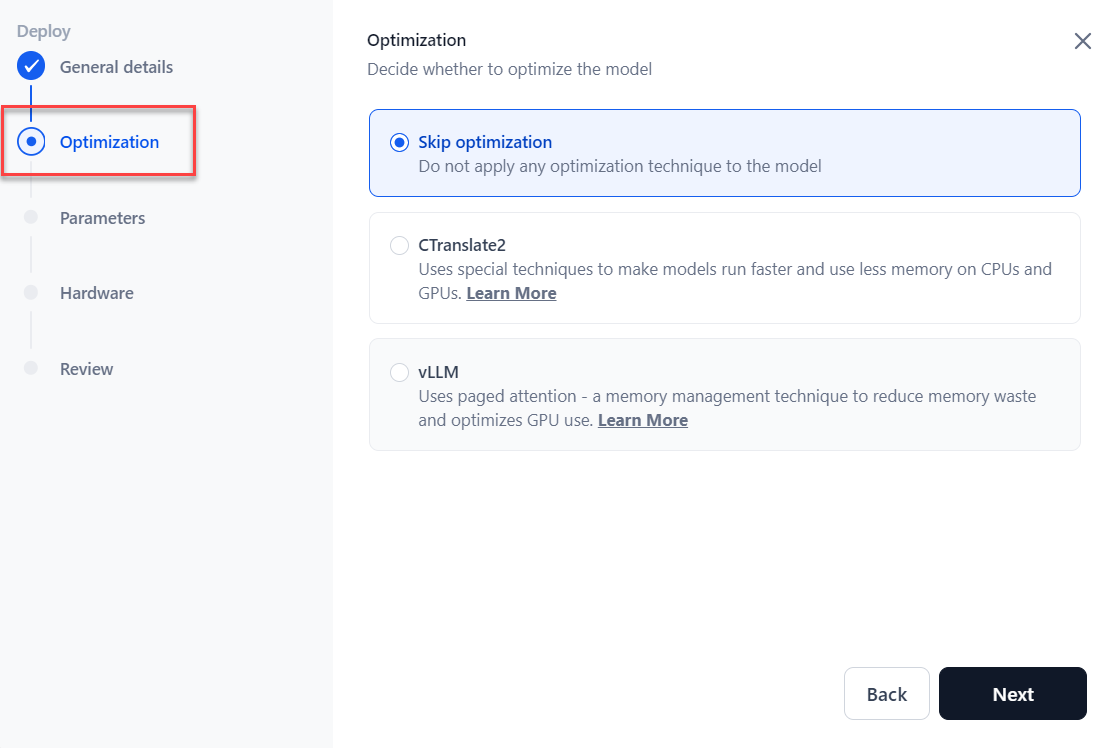This screenshot has width=1115, height=748.
Task: Close the Deploy dialog with X icon
Action: 1082,41
